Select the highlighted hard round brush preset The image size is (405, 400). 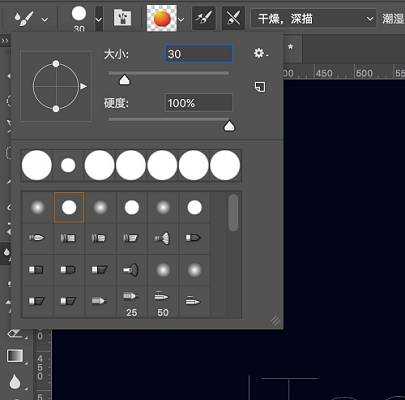point(69,207)
